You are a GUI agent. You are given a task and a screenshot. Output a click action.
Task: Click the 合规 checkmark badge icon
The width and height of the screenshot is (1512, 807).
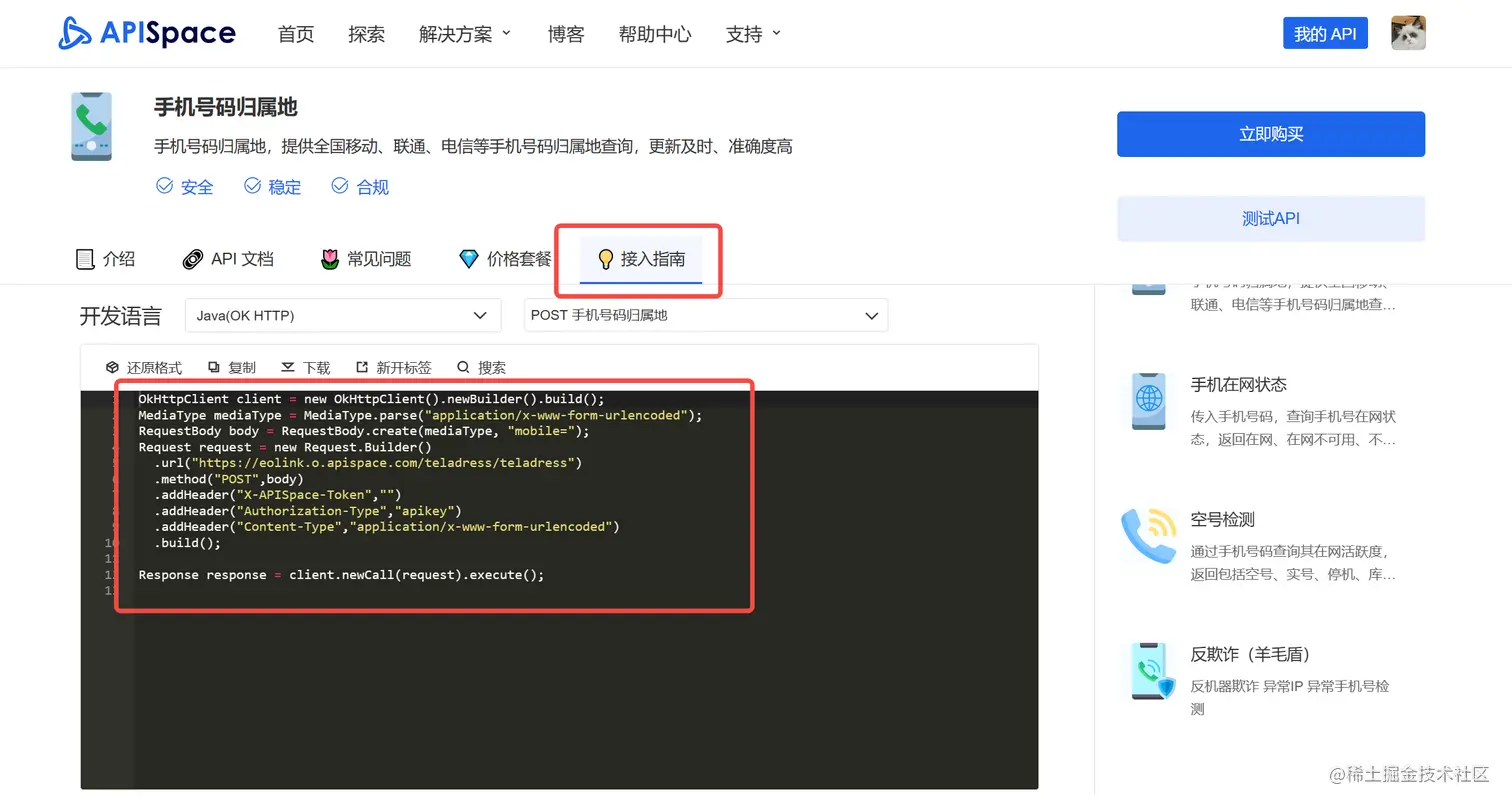pos(339,186)
